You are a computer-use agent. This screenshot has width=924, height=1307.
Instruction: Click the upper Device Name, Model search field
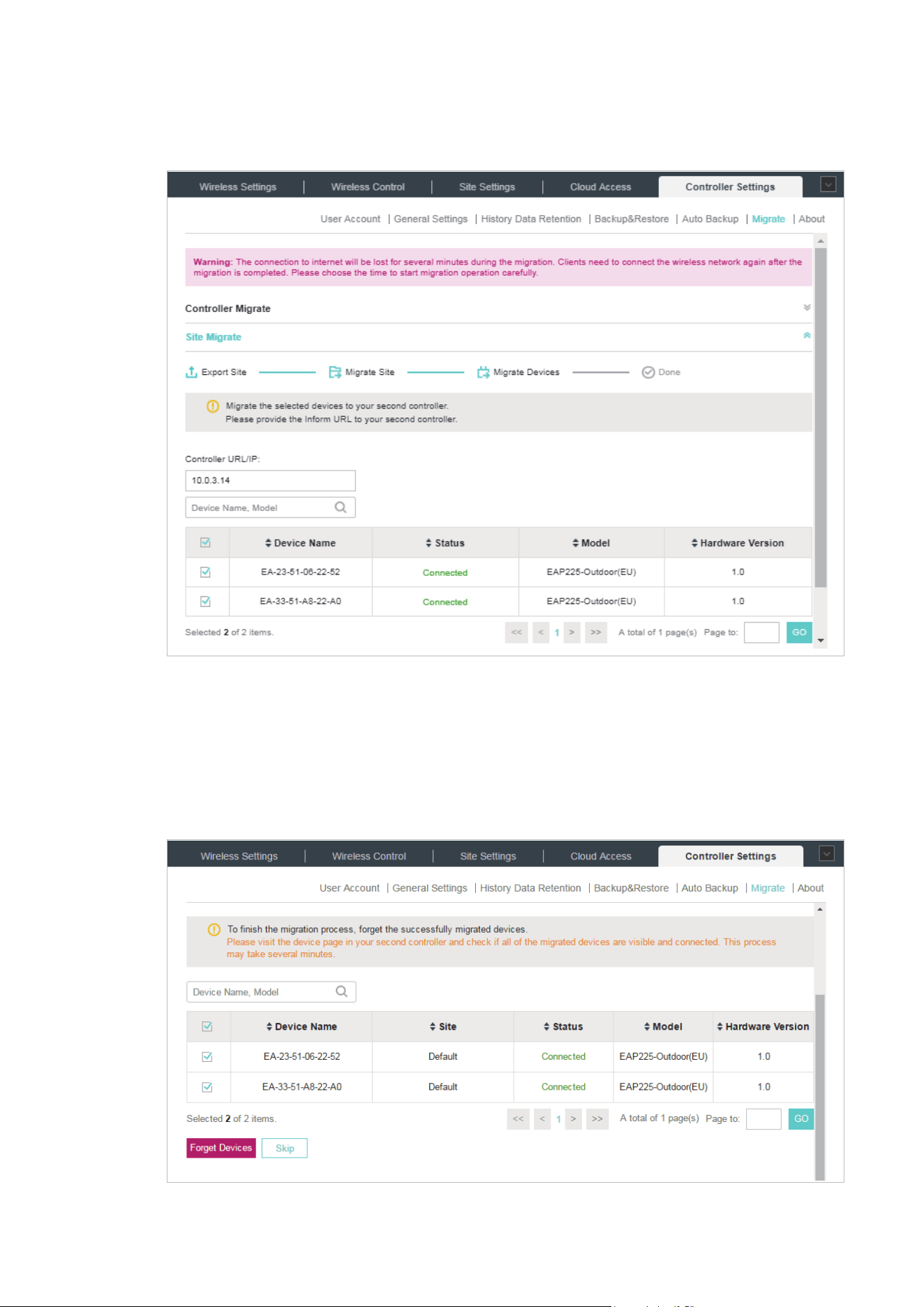(x=270, y=508)
